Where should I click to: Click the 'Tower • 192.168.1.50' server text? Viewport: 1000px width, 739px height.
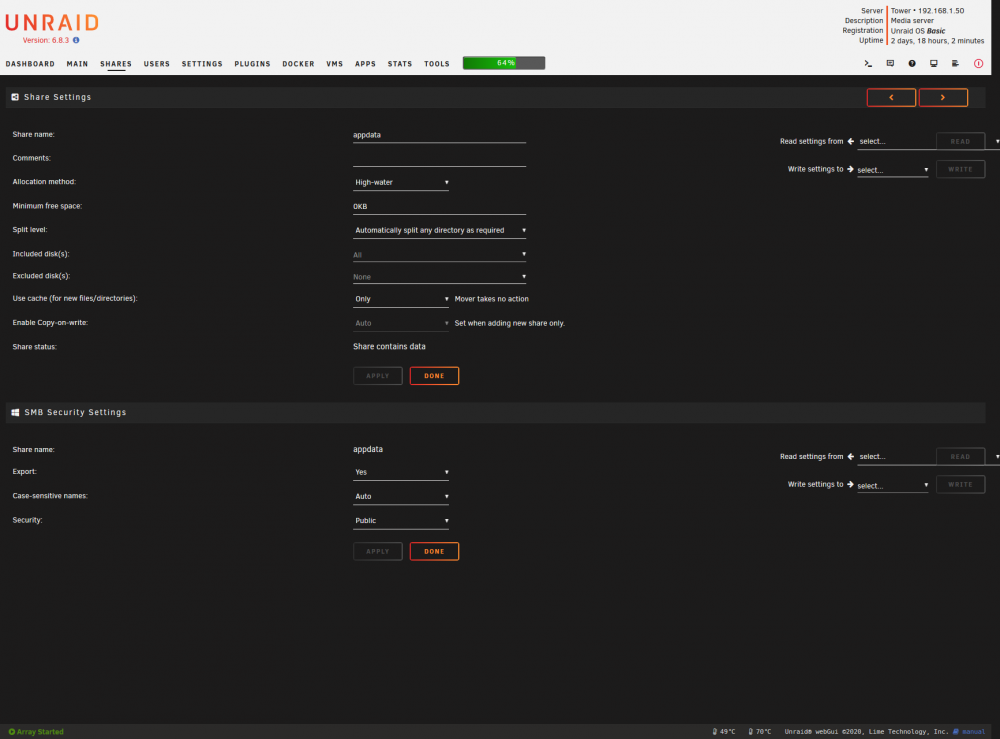pos(927,11)
